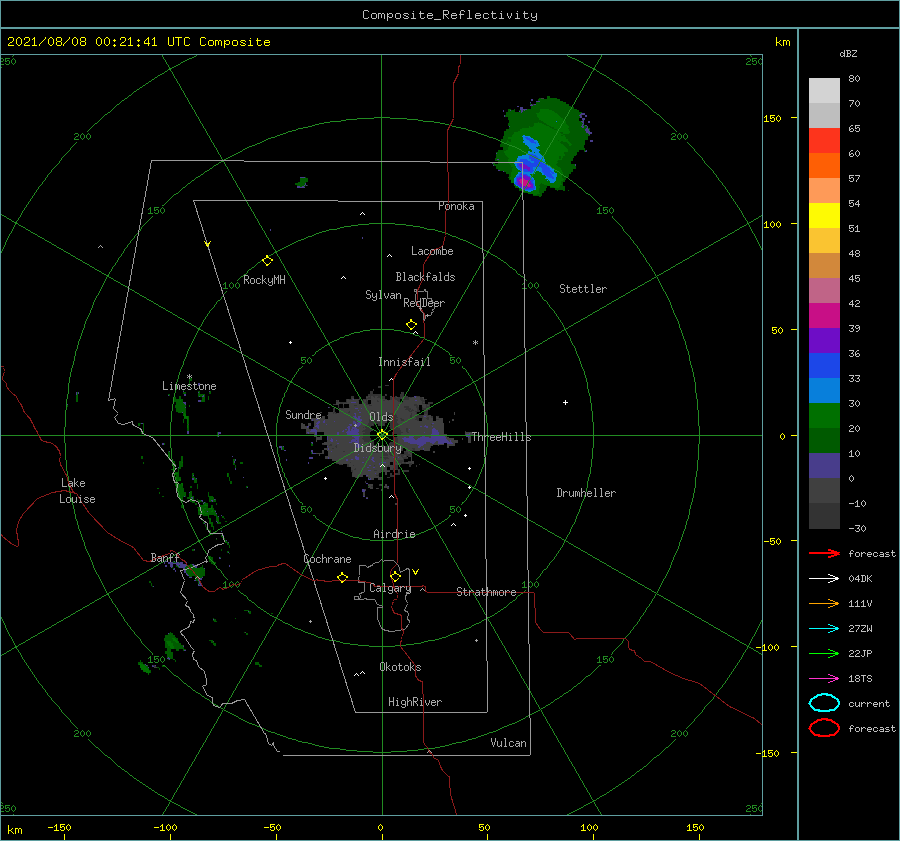Screen dimensions: 900x841
Task: Select the bright yellow 54 dBZ swatch
Action: point(824,215)
